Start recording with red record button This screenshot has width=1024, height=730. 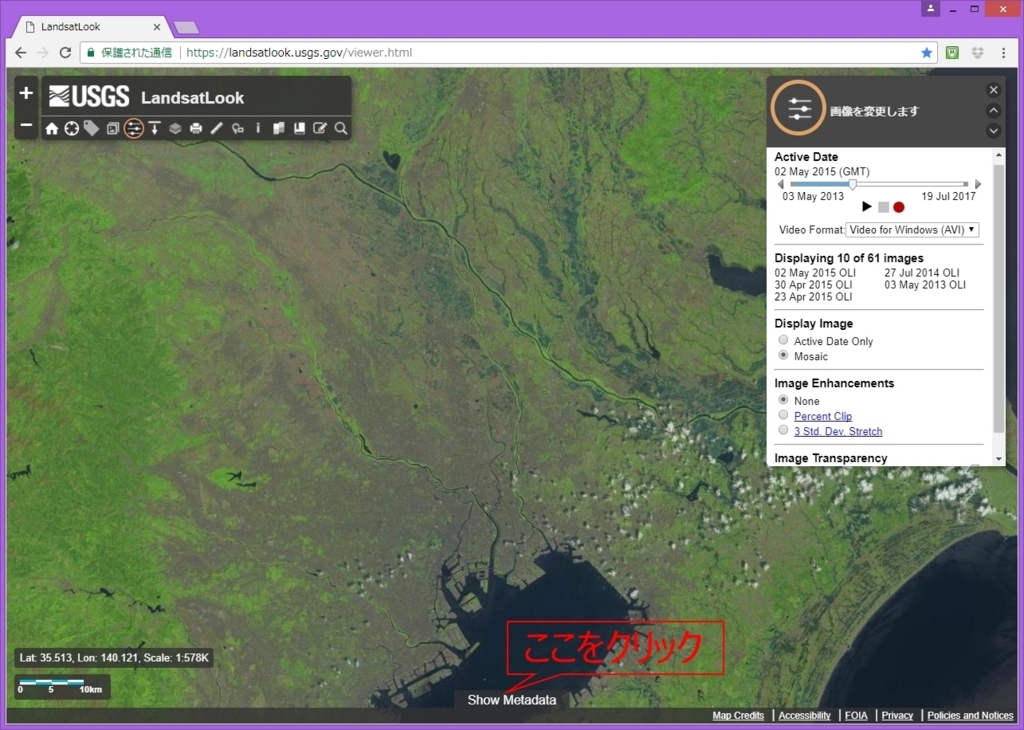[x=899, y=207]
